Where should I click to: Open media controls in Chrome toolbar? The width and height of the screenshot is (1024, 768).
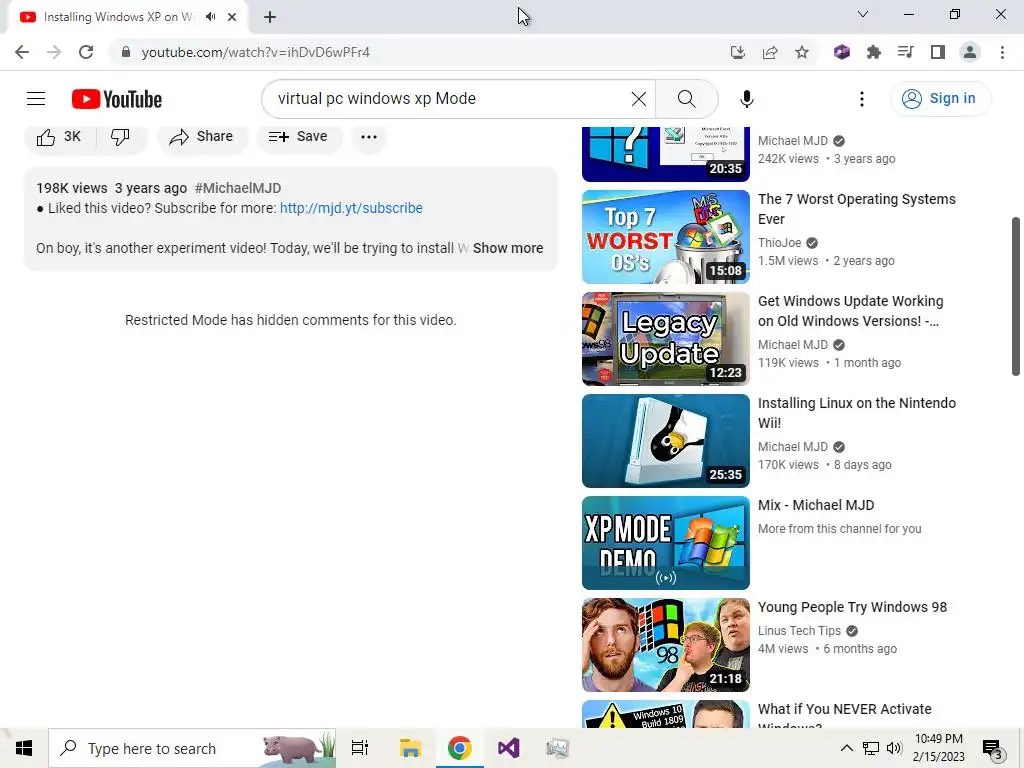click(x=906, y=52)
